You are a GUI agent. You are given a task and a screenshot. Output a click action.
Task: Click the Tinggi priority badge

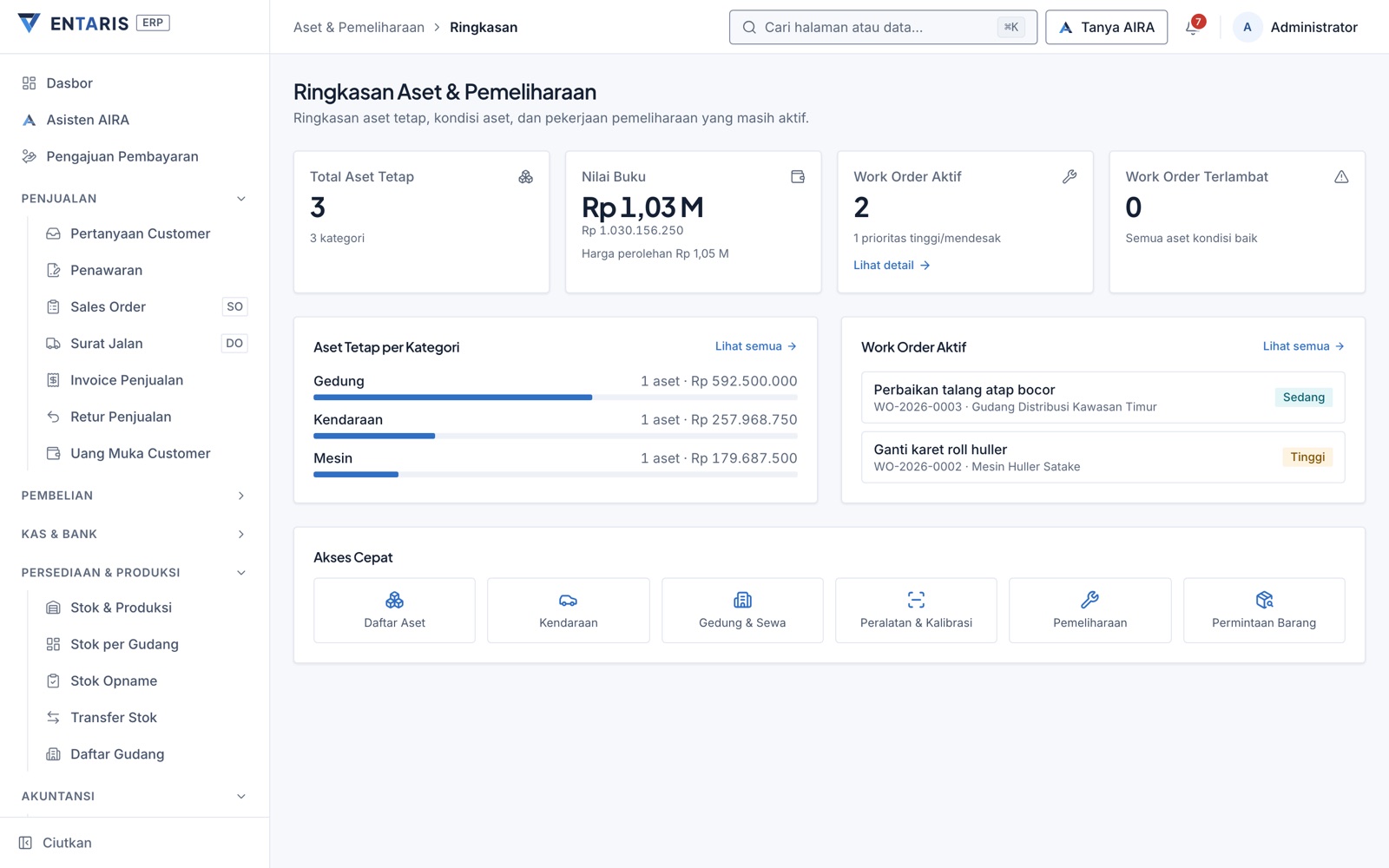click(x=1307, y=457)
